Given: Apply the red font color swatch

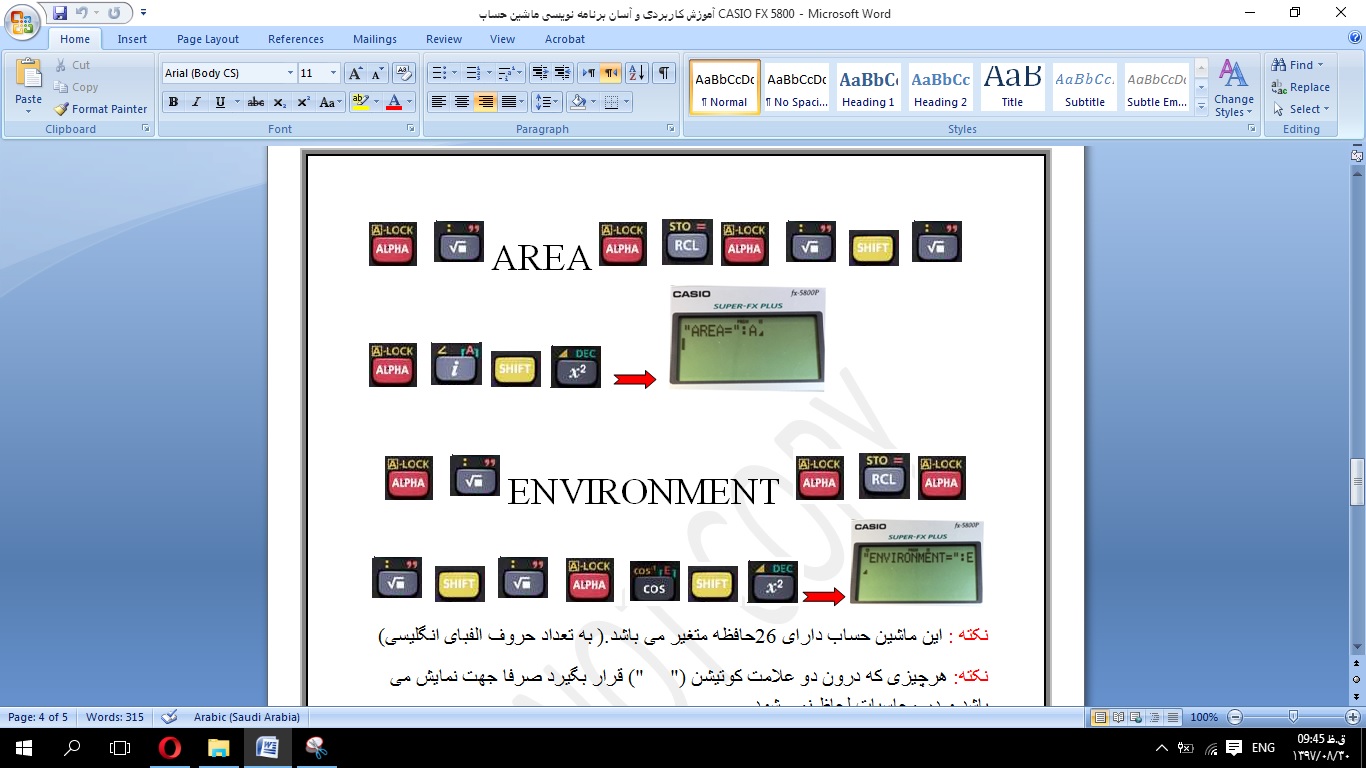Looking at the screenshot, I should [394, 102].
